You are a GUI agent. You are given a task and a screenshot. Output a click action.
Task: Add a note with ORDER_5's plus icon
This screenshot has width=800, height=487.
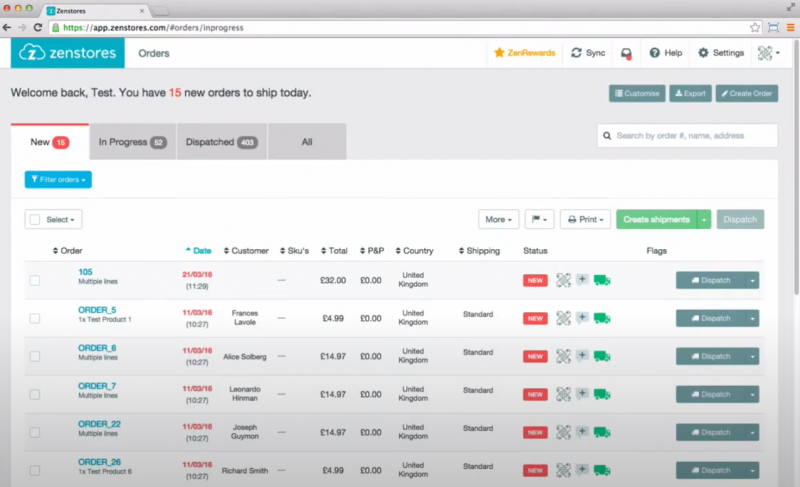click(x=583, y=318)
